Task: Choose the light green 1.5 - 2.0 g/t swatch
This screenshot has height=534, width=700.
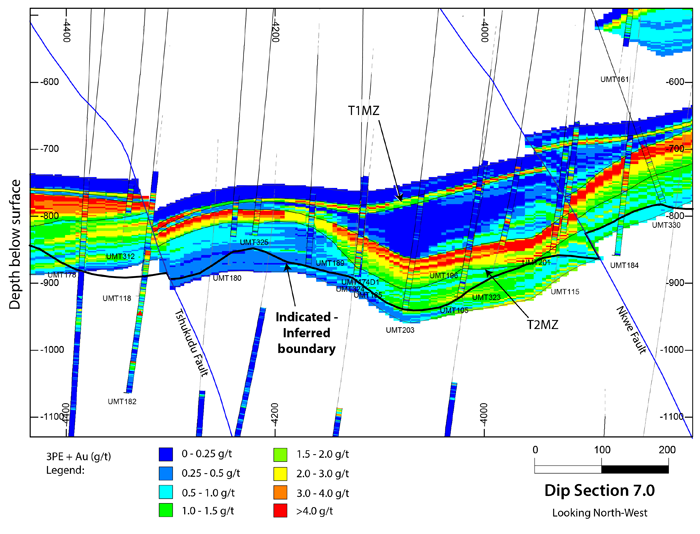Action: point(282,454)
